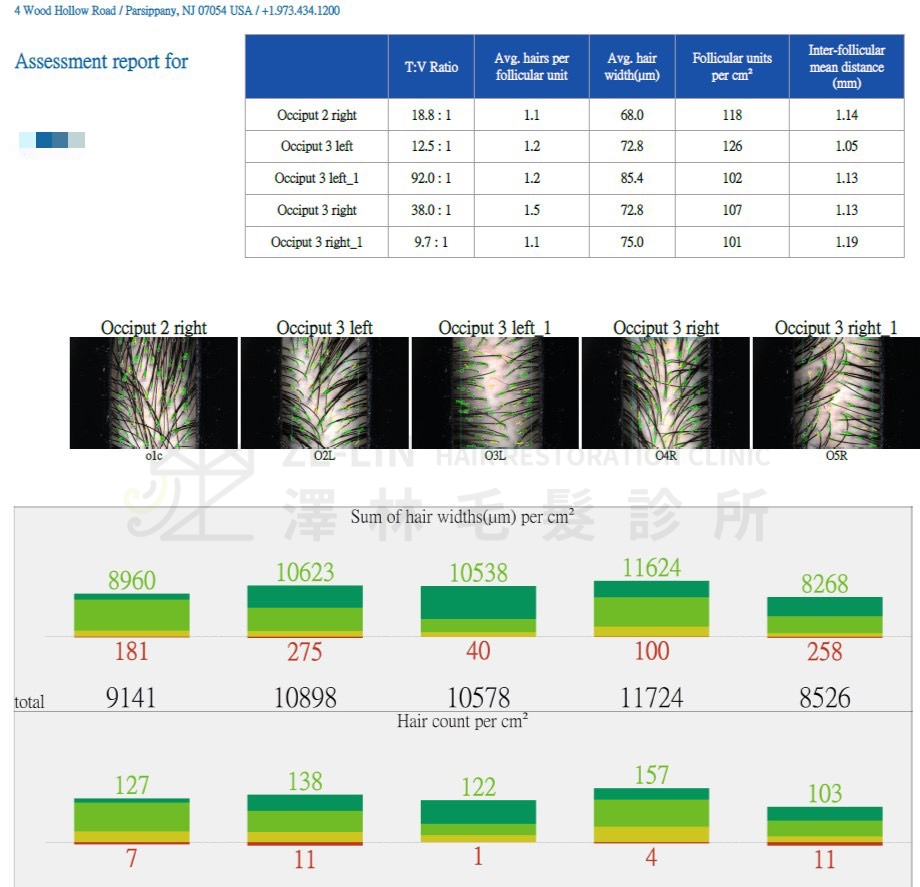Select the hair count bar labeled 122
Image resolution: width=920 pixels, height=887 pixels.
478,821
